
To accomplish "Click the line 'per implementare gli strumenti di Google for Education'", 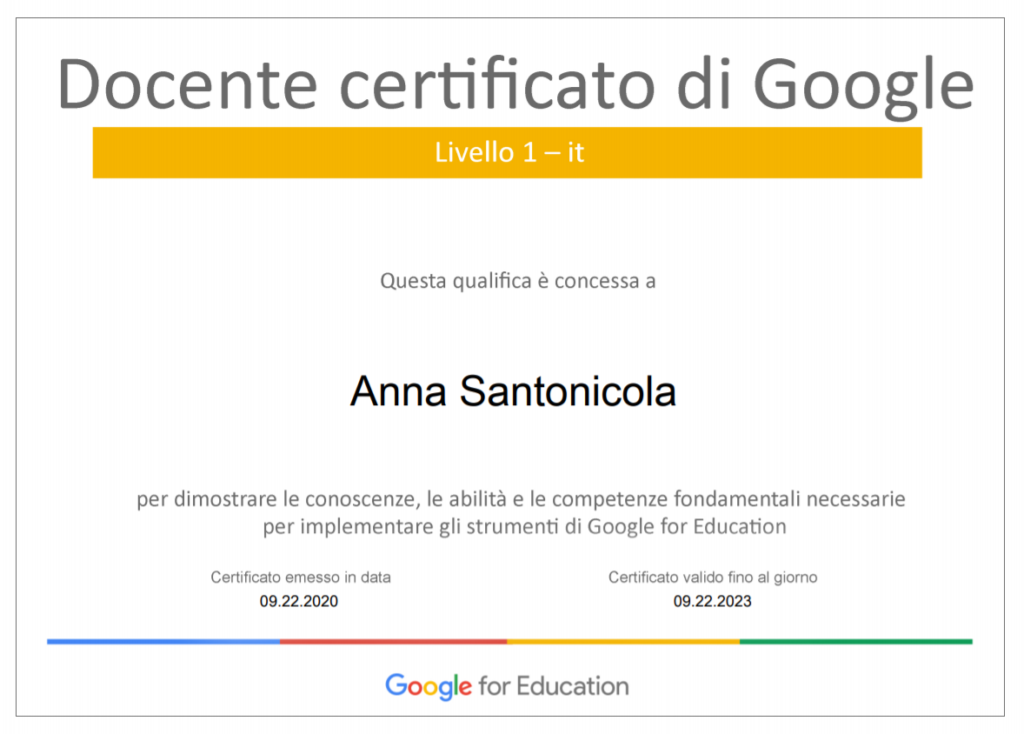I will [x=524, y=526].
